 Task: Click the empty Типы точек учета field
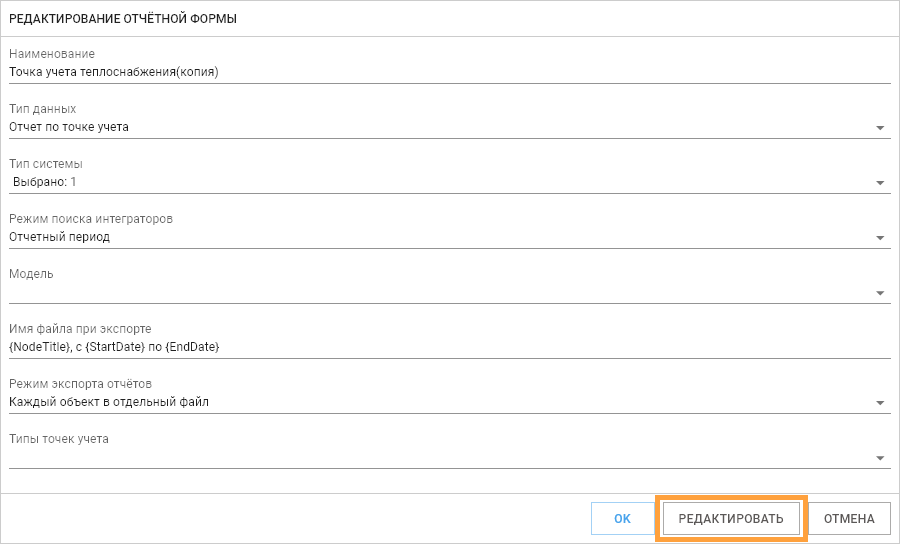441,458
